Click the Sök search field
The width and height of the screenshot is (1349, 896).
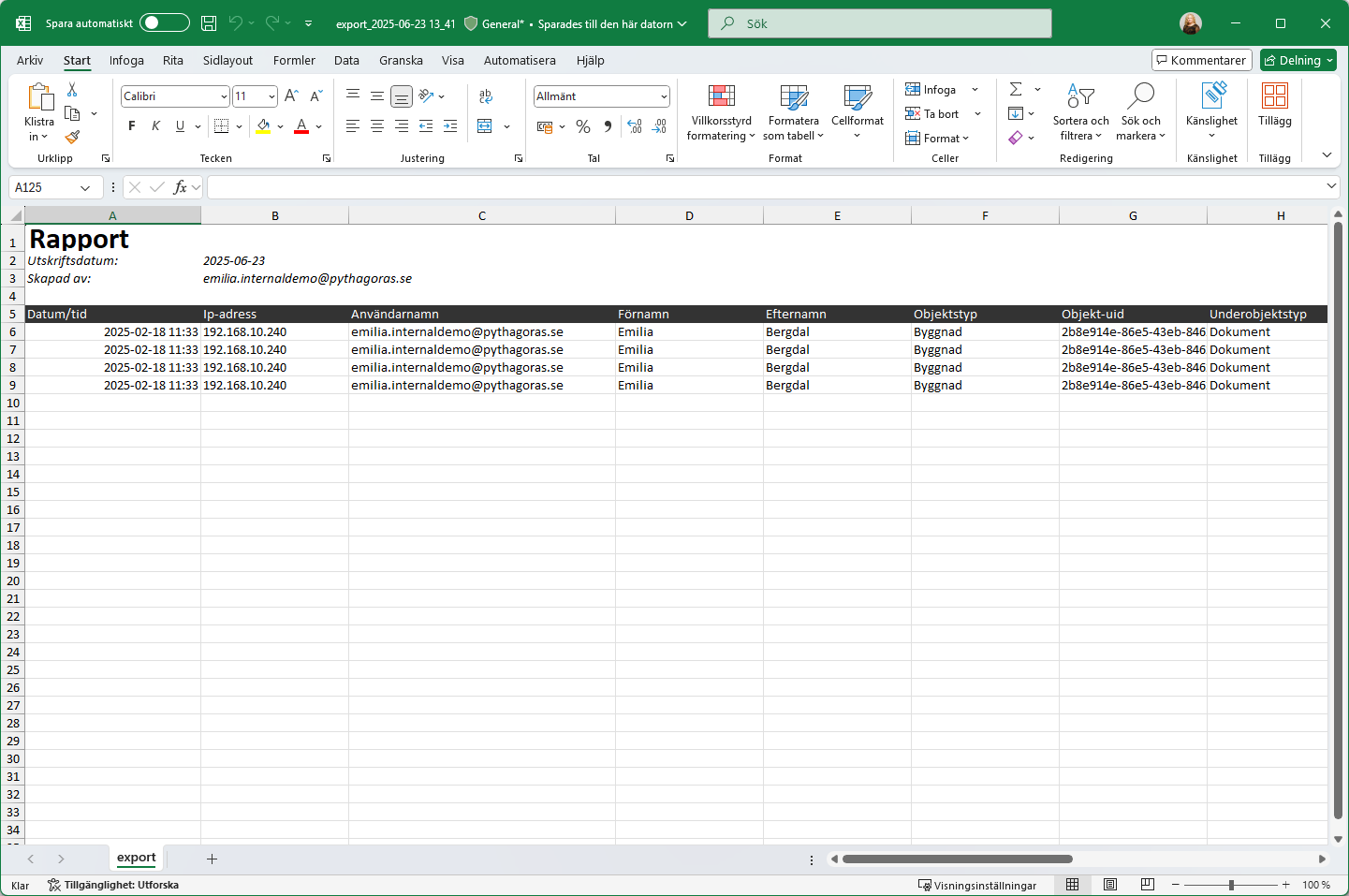880,23
